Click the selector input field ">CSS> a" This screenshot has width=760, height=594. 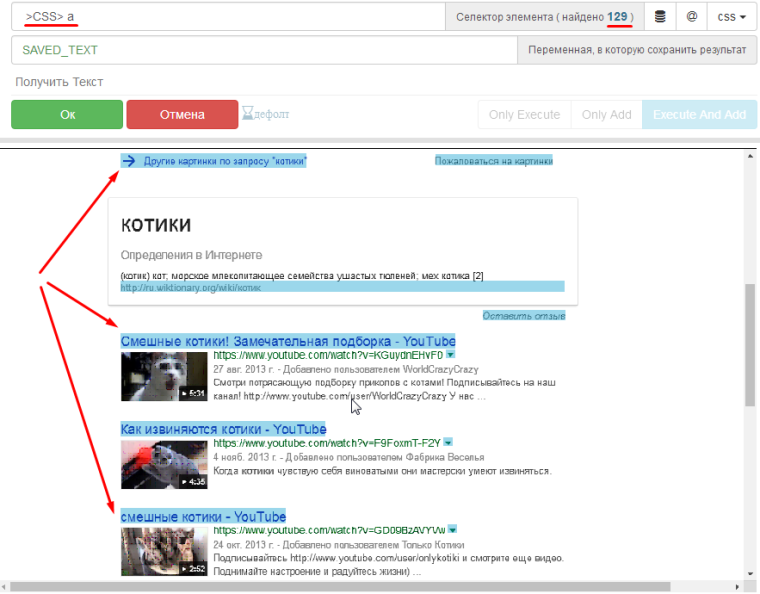click(x=228, y=17)
